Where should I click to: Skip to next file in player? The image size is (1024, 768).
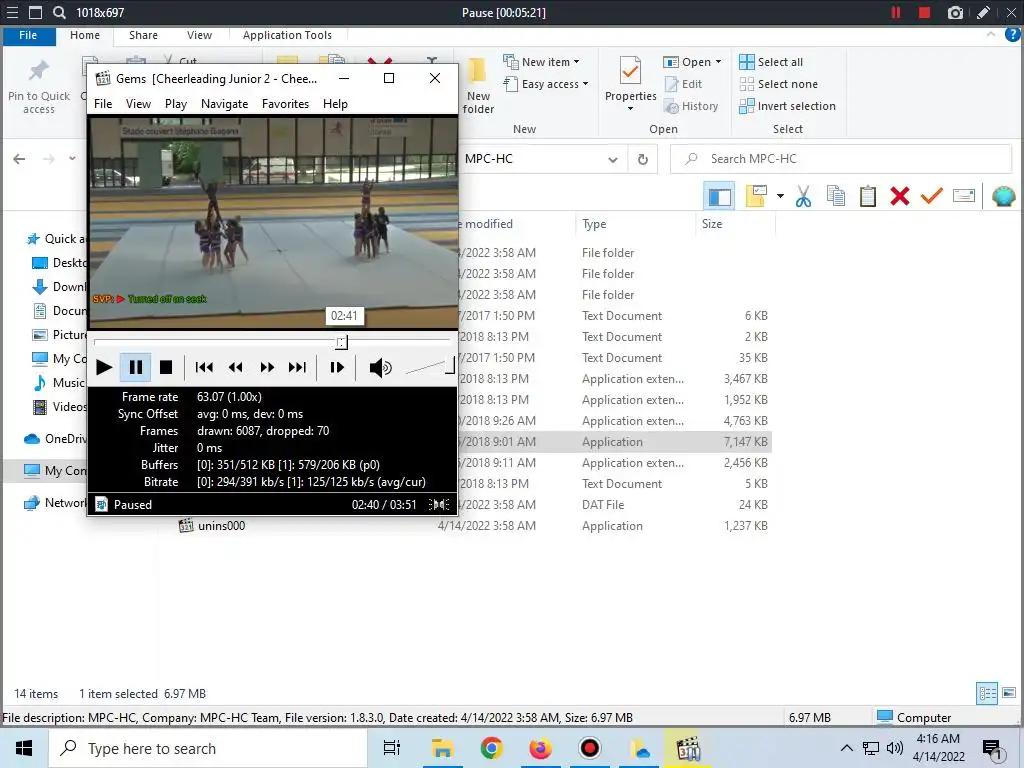click(x=297, y=367)
